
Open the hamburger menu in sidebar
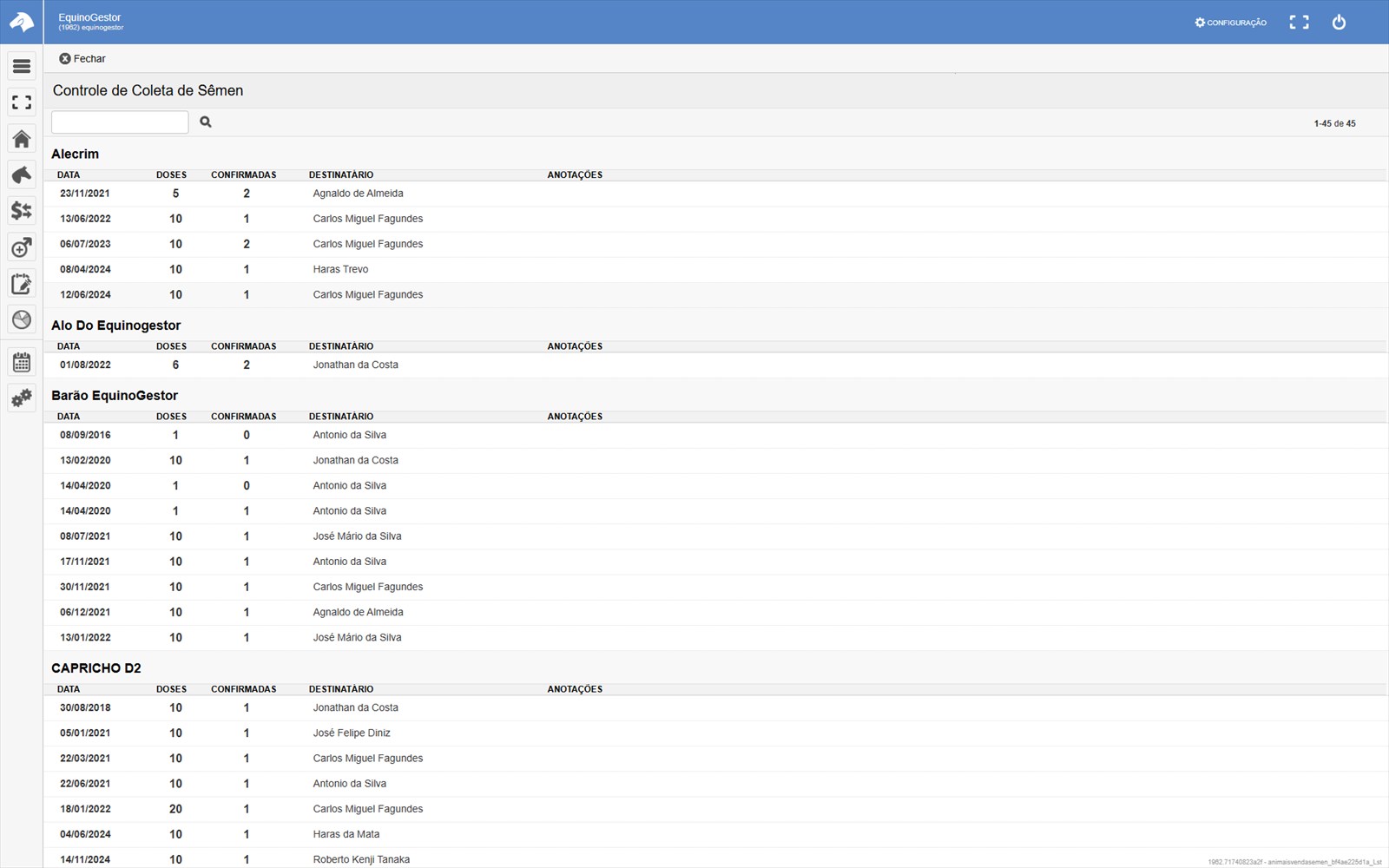(x=22, y=66)
